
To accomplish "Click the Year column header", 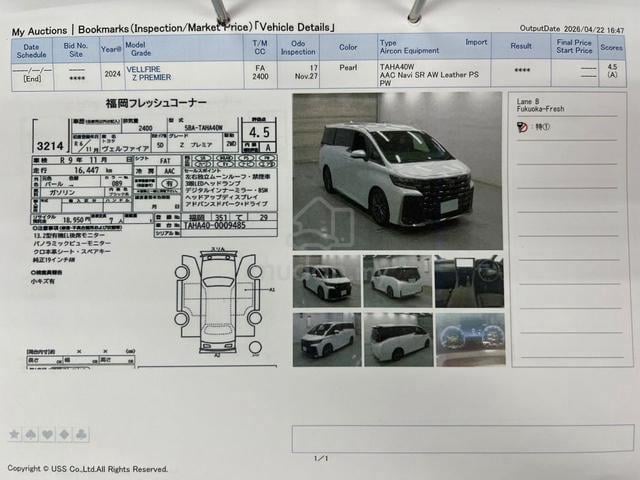I will point(111,49).
